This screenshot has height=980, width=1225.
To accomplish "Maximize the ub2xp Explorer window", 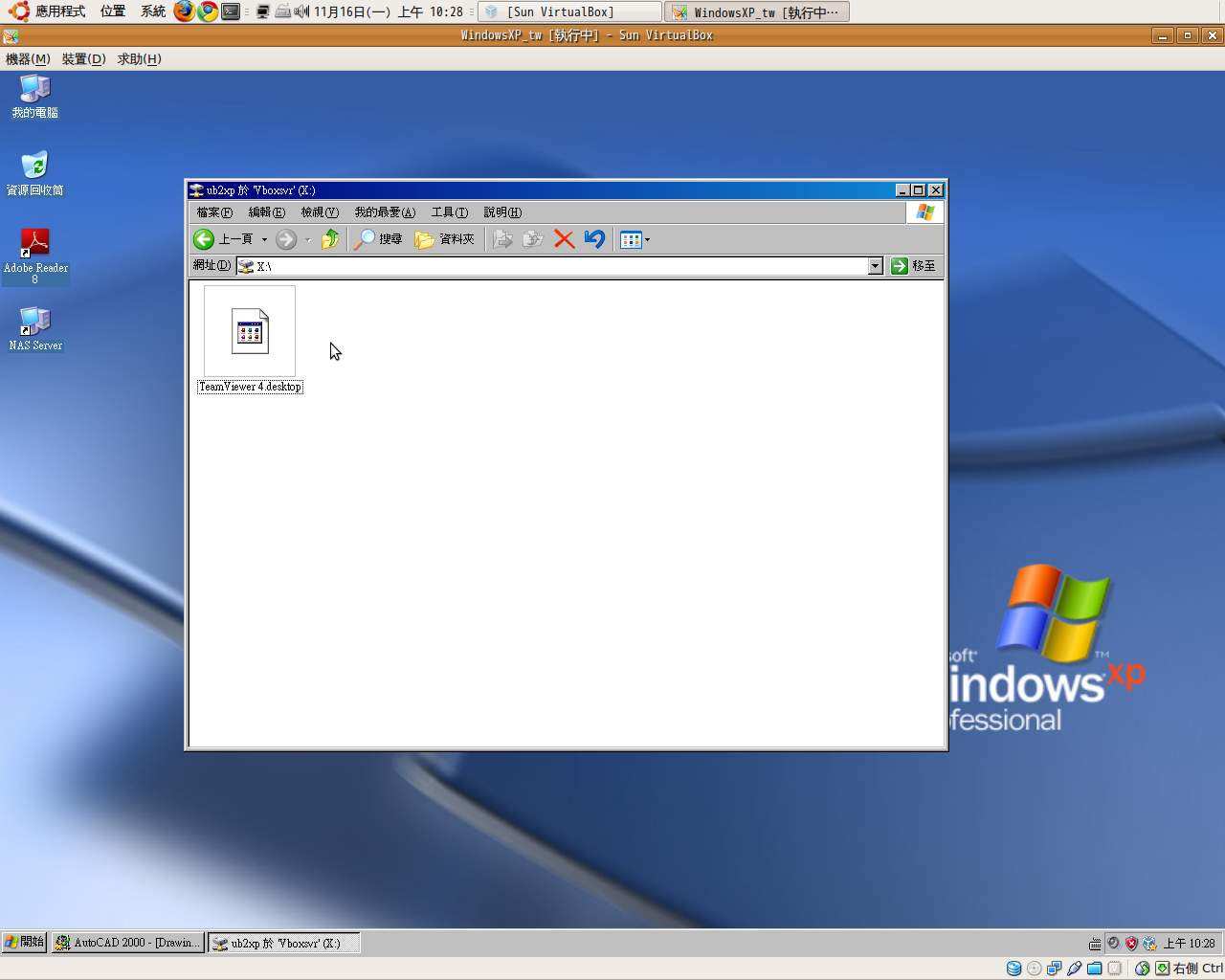I will coord(919,190).
